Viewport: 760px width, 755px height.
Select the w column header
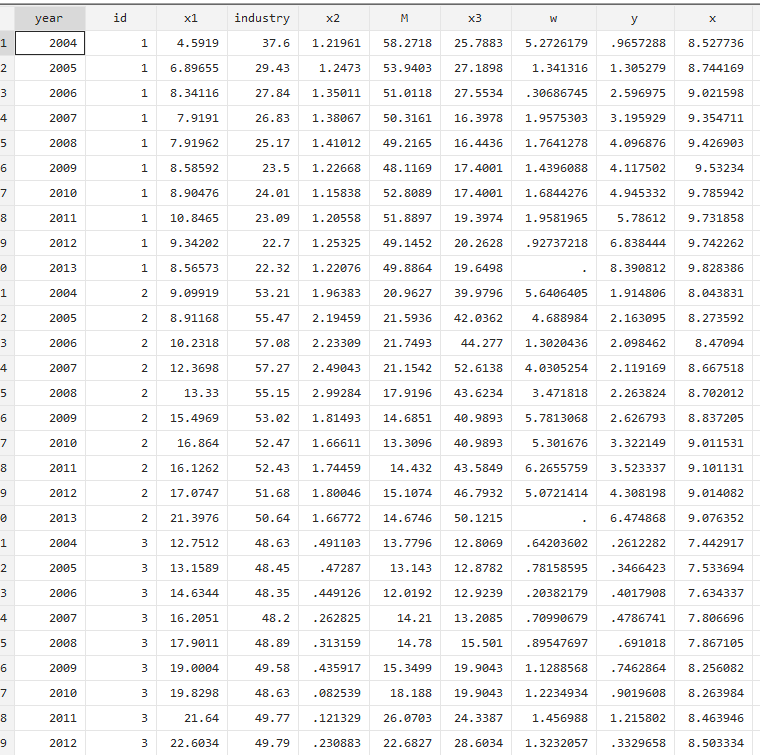point(553,18)
